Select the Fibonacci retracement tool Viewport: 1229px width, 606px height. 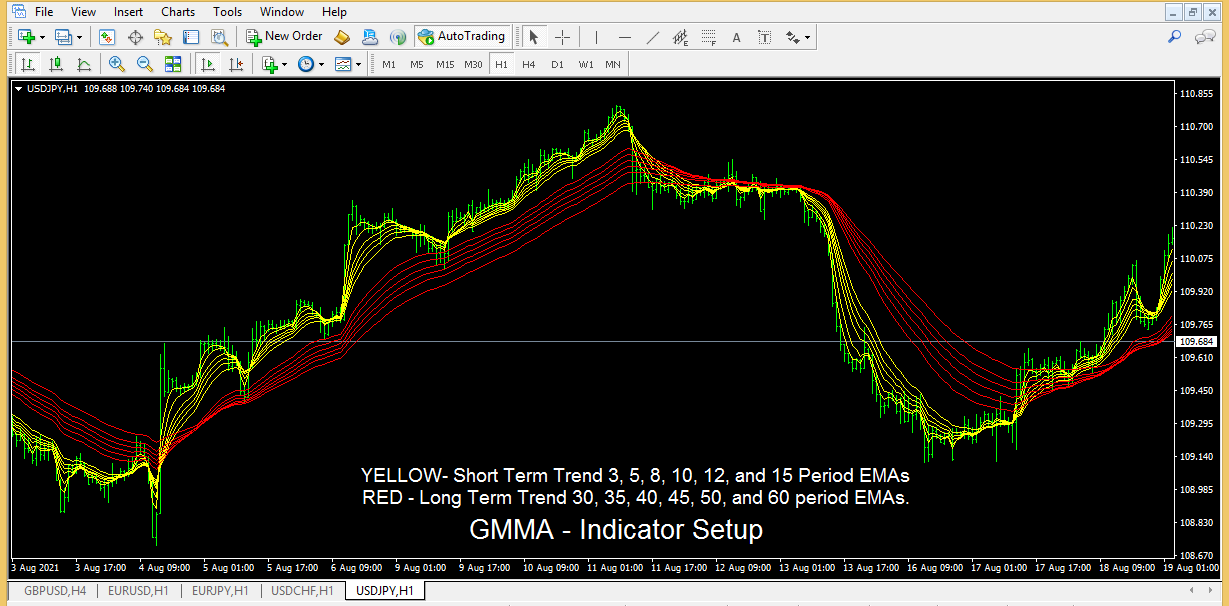(708, 36)
